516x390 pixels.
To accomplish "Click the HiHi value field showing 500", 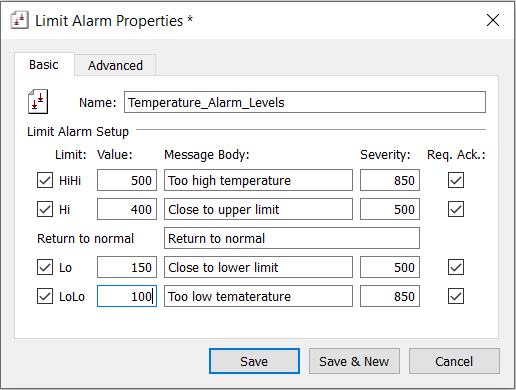I will [127, 180].
